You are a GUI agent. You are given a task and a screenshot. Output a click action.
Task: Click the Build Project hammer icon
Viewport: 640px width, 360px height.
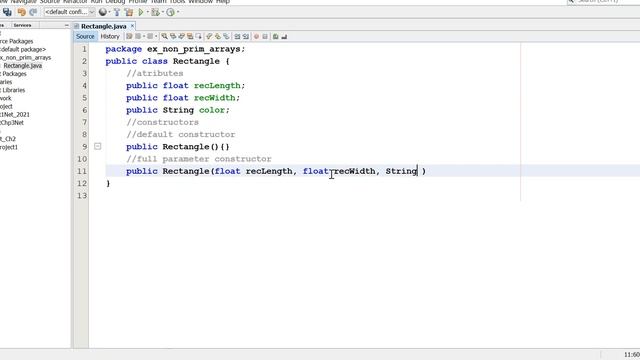tap(117, 12)
